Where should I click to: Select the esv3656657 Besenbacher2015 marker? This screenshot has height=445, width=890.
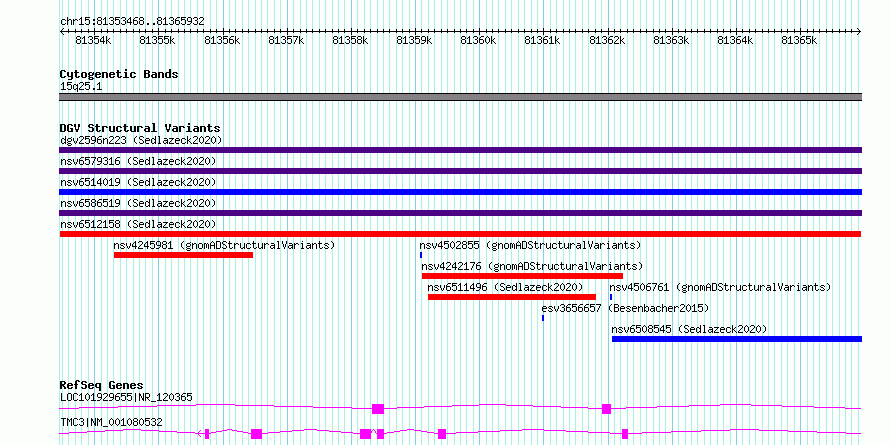point(543,318)
